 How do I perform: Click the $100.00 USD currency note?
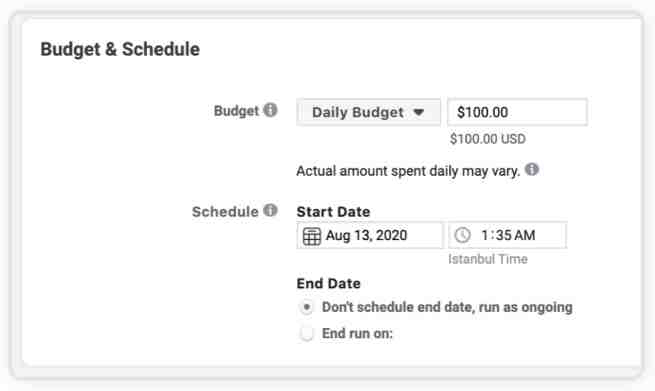click(487, 139)
